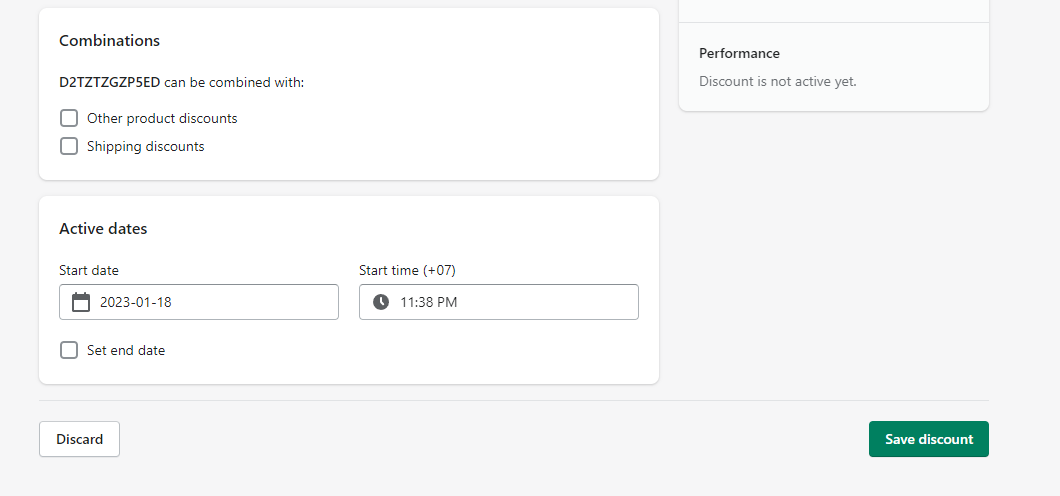
Task: Click the 'Other product discounts' label text
Action: tap(162, 118)
